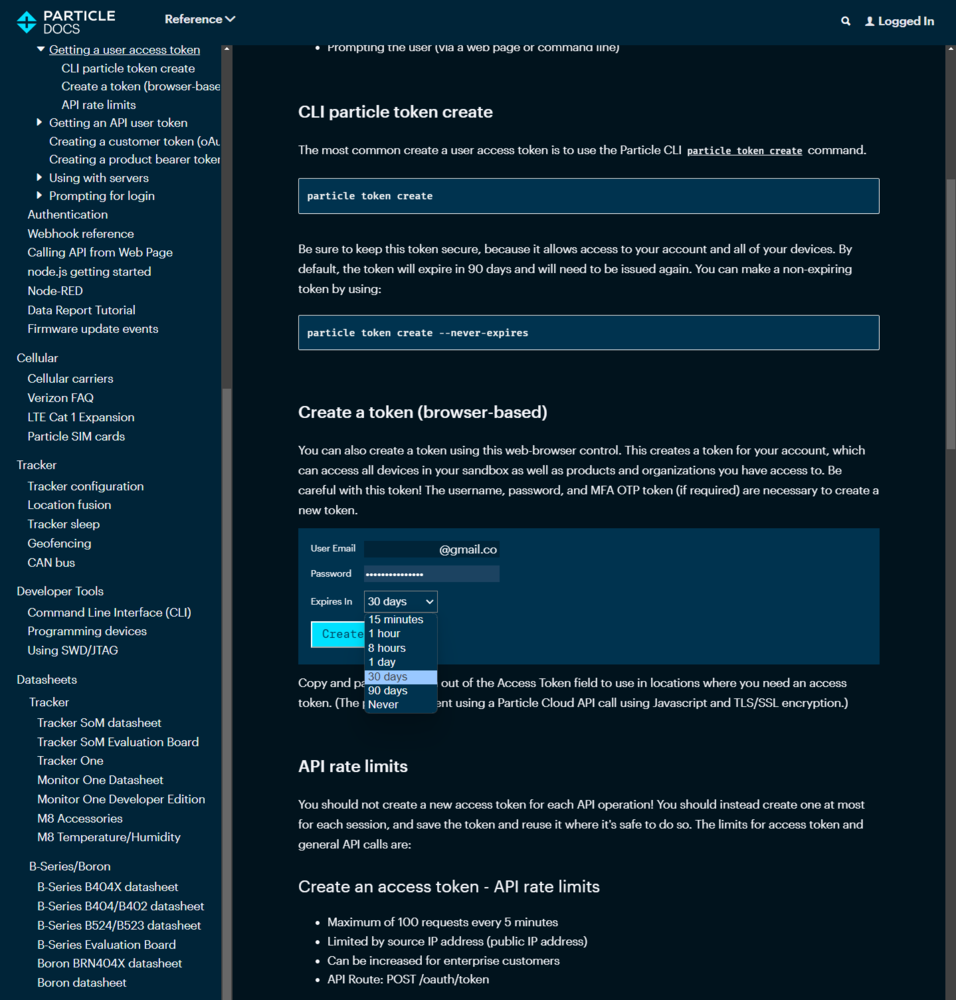This screenshot has height=1000, width=956.
Task: Open Tracker SoM datasheet
Action: coord(99,723)
